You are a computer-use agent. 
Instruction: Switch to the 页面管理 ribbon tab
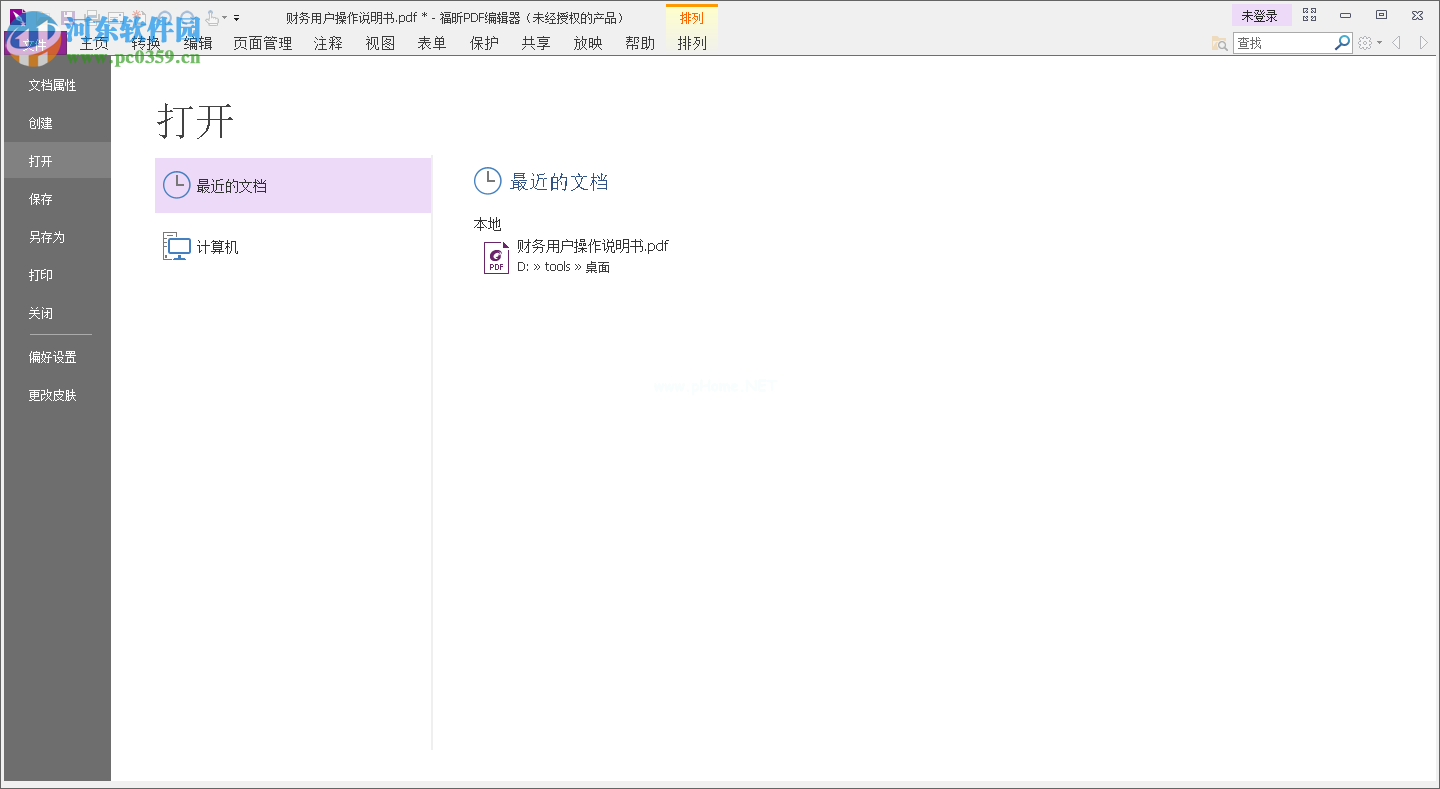[263, 43]
